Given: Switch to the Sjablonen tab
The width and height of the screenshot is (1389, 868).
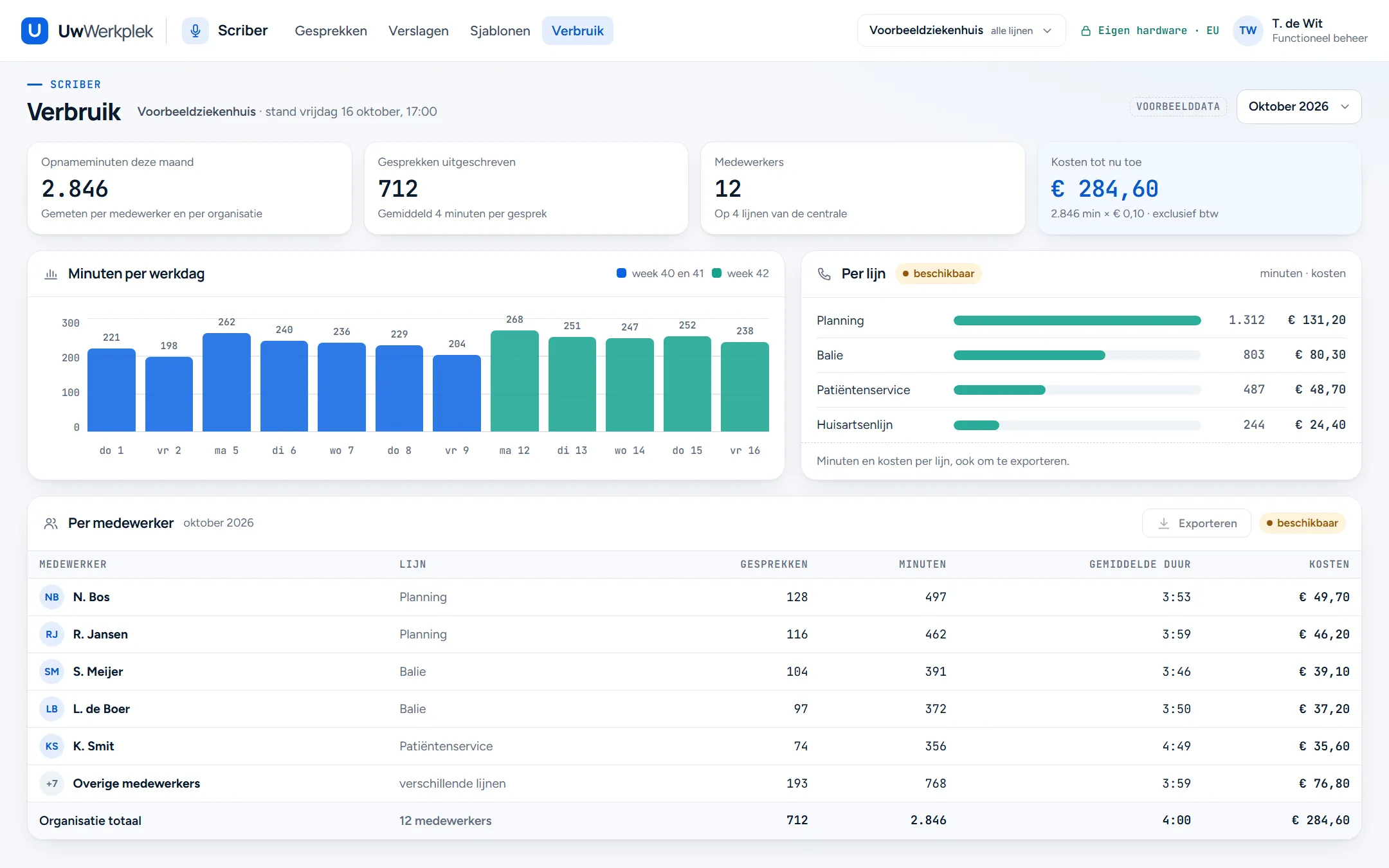Looking at the screenshot, I should [500, 31].
